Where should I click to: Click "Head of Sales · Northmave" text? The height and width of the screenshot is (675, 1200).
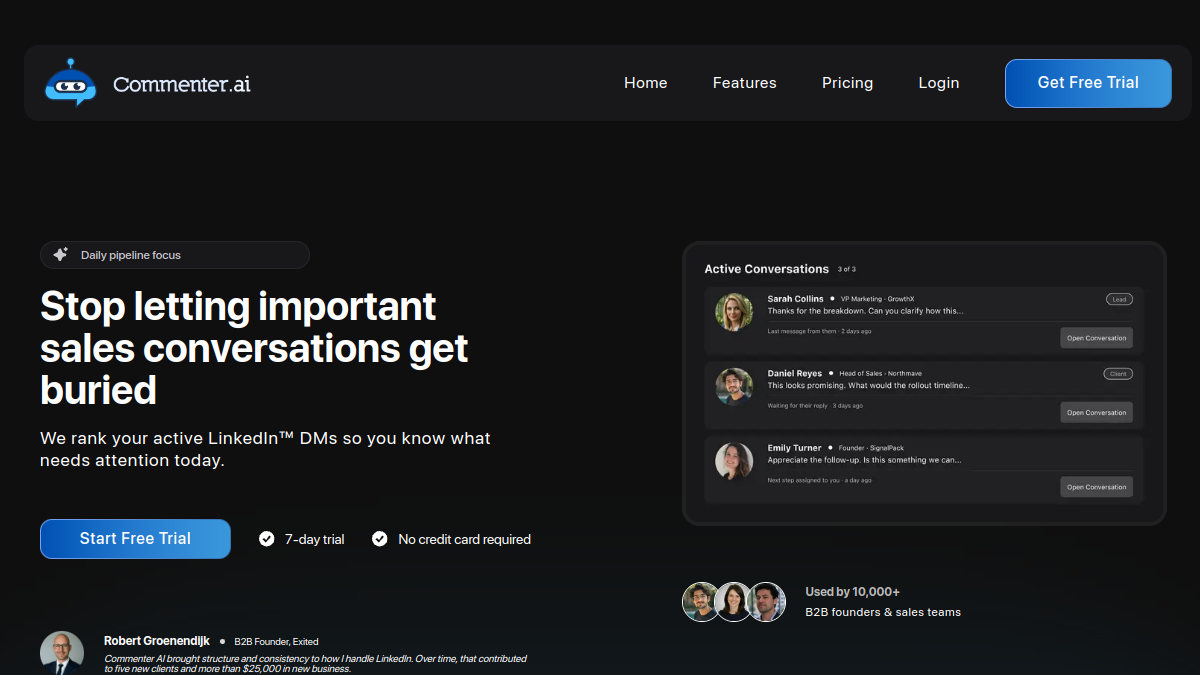click(881, 374)
